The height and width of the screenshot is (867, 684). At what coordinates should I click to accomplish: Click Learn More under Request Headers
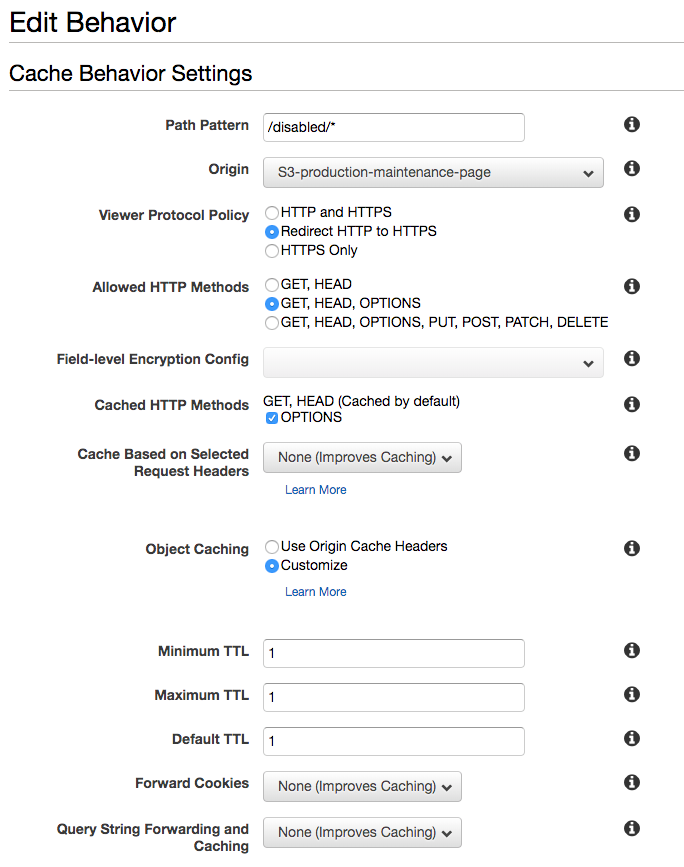316,490
